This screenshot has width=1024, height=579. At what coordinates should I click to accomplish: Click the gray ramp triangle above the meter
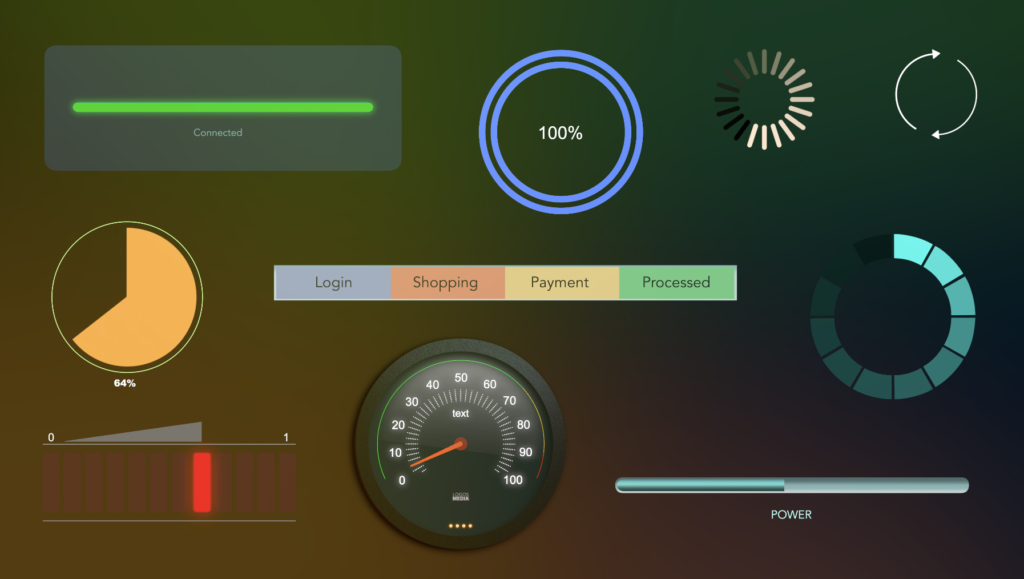pyautogui.click(x=134, y=432)
